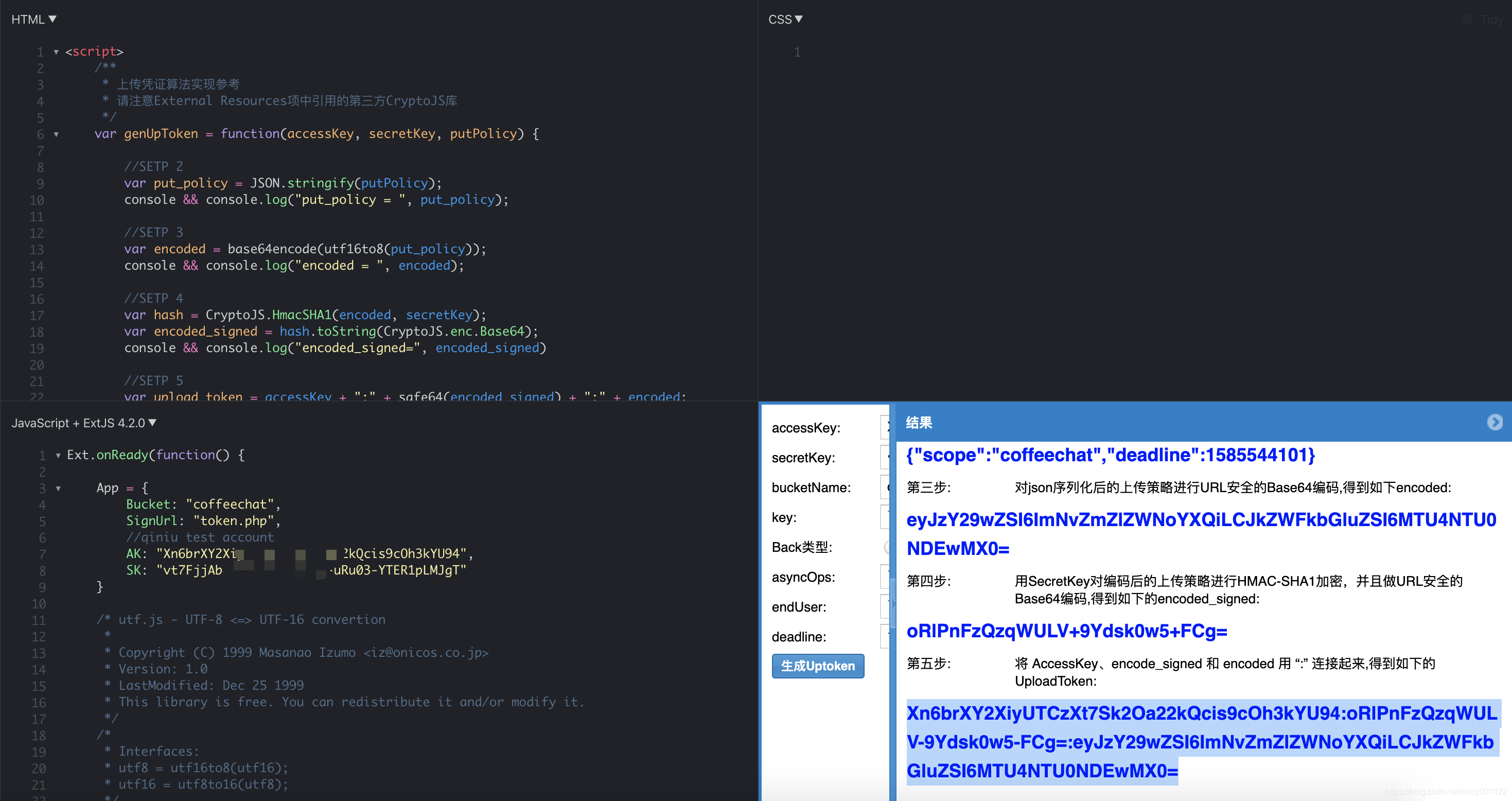Viewport: 1512px width, 801px height.
Task: Click the key: form label
Action: (784, 517)
